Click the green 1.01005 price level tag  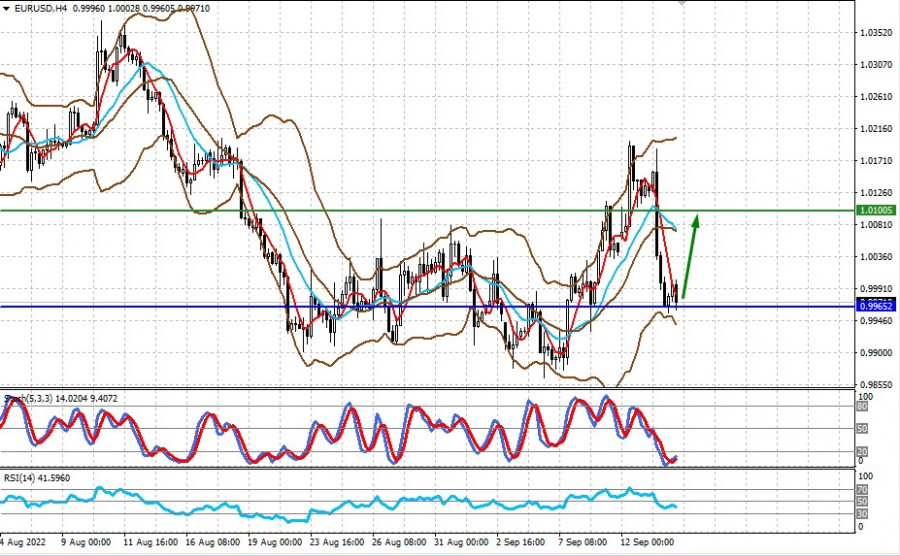[877, 210]
